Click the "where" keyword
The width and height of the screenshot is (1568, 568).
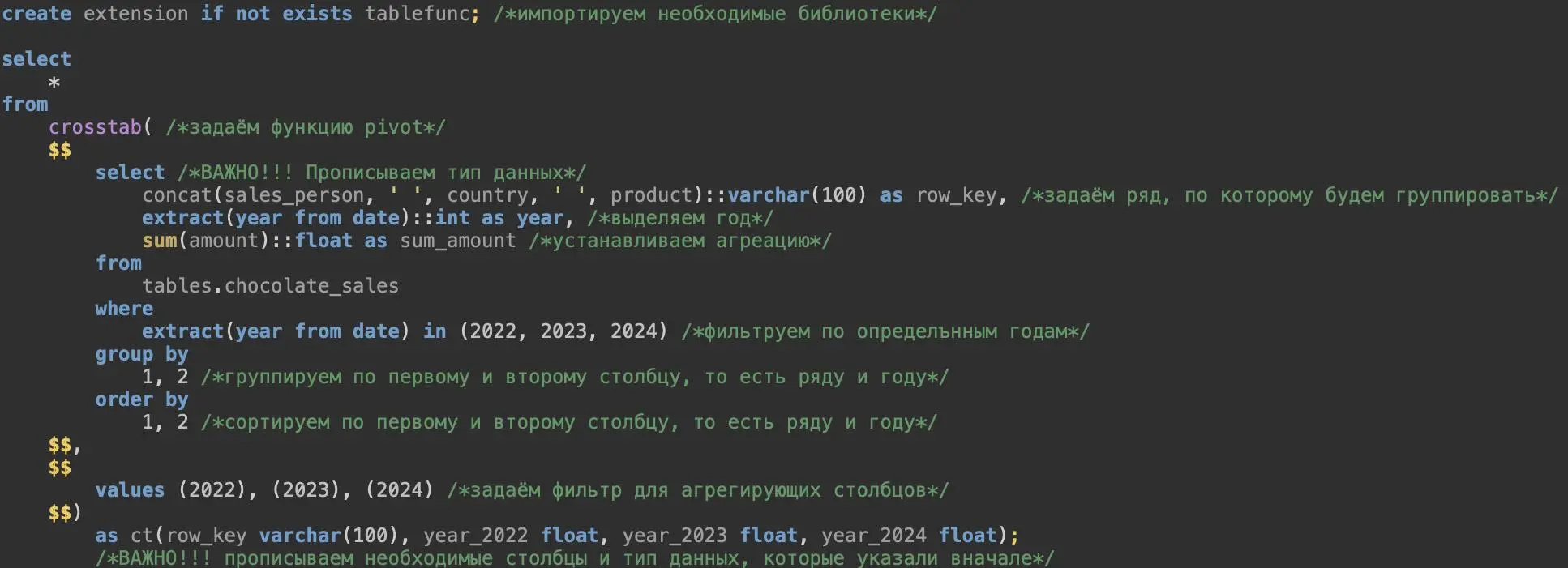124,309
